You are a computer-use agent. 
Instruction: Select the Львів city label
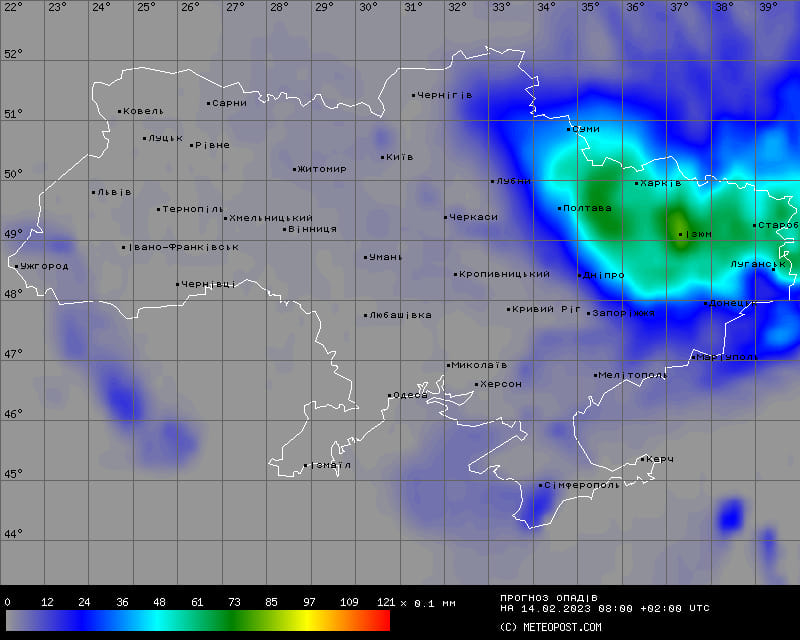[x=114, y=192]
